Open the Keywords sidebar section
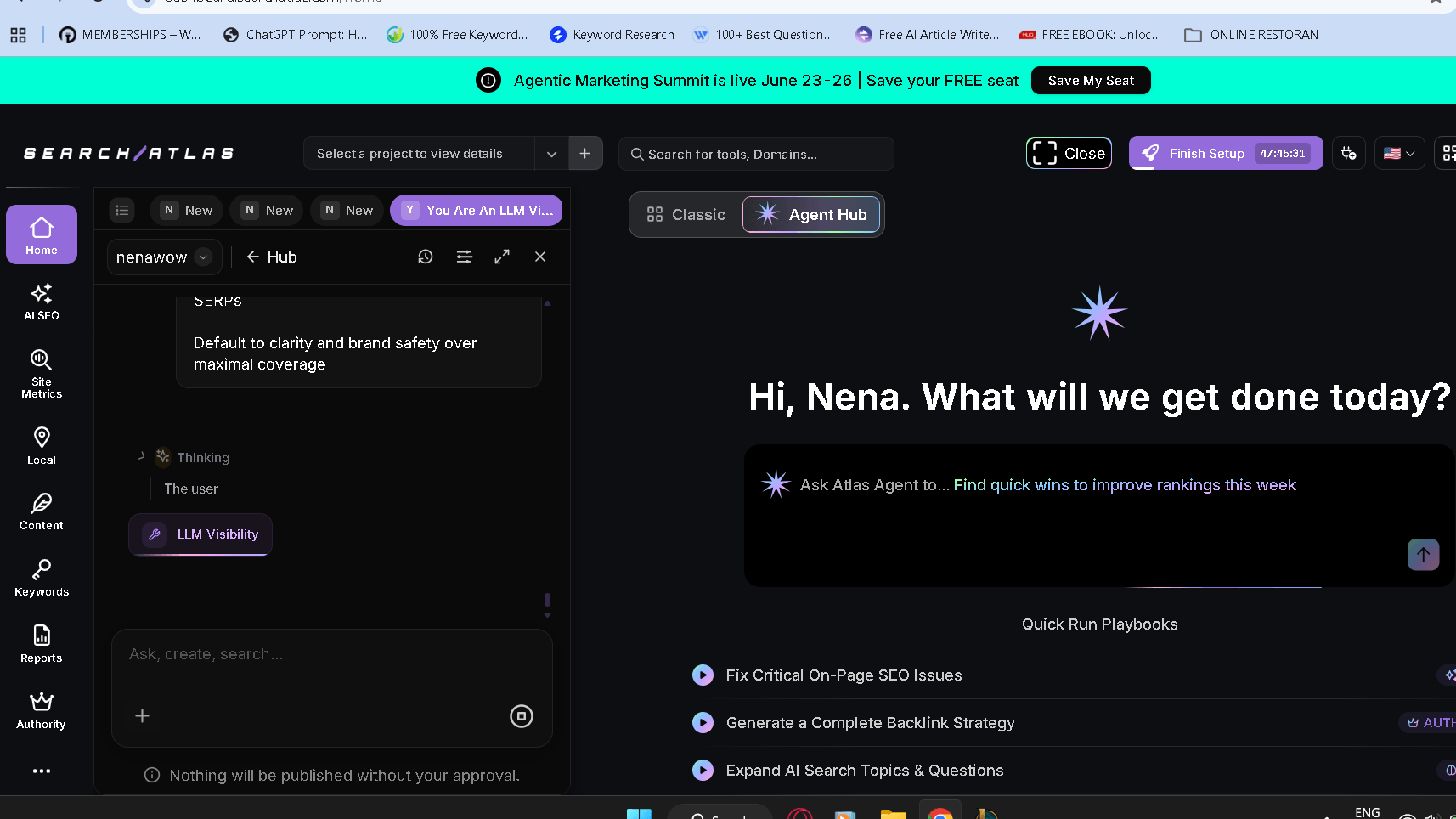The height and width of the screenshot is (819, 1456). (x=42, y=578)
